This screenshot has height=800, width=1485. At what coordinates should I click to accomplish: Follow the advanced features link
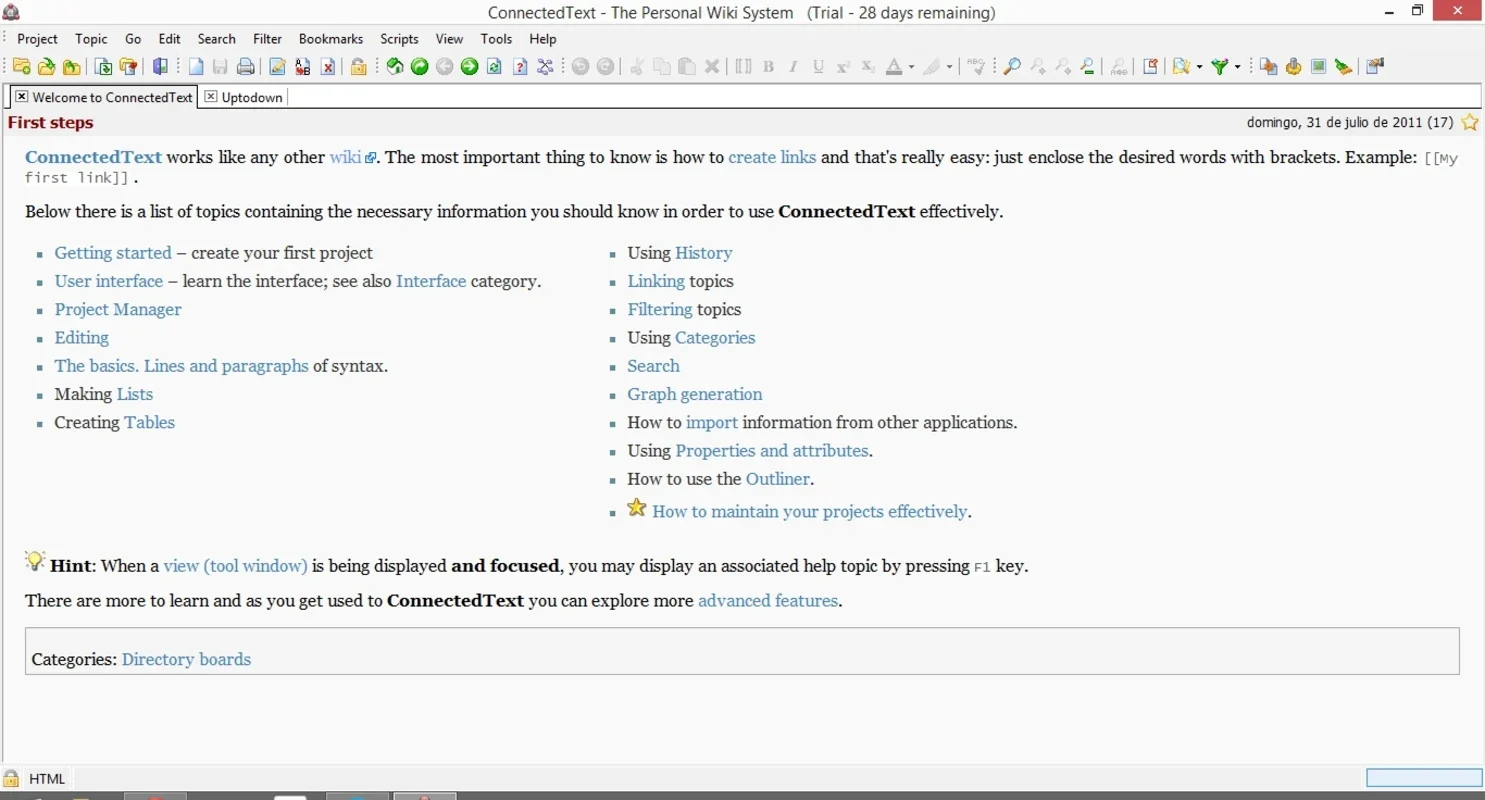[x=767, y=601]
